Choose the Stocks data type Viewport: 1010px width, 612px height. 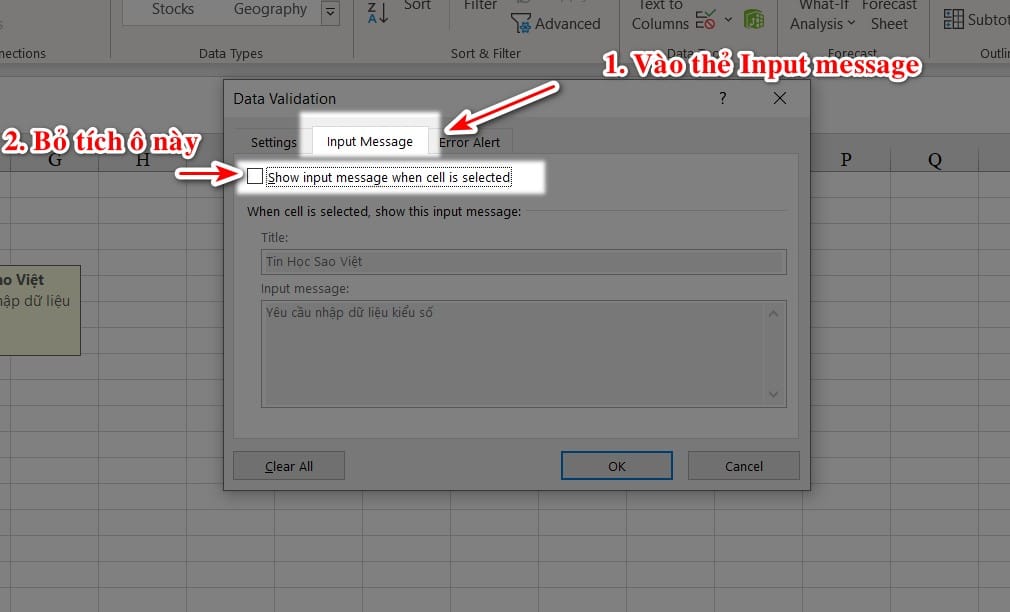tap(173, 9)
